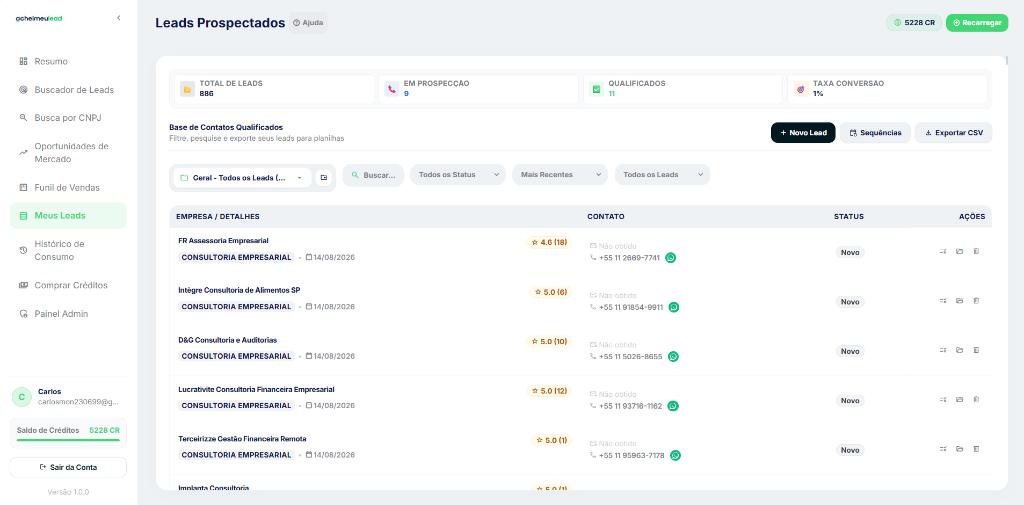1024x505 pixels.
Task: Open WhatsApp chat for Intègre Consultoria de Alimentos
Action: click(674, 307)
